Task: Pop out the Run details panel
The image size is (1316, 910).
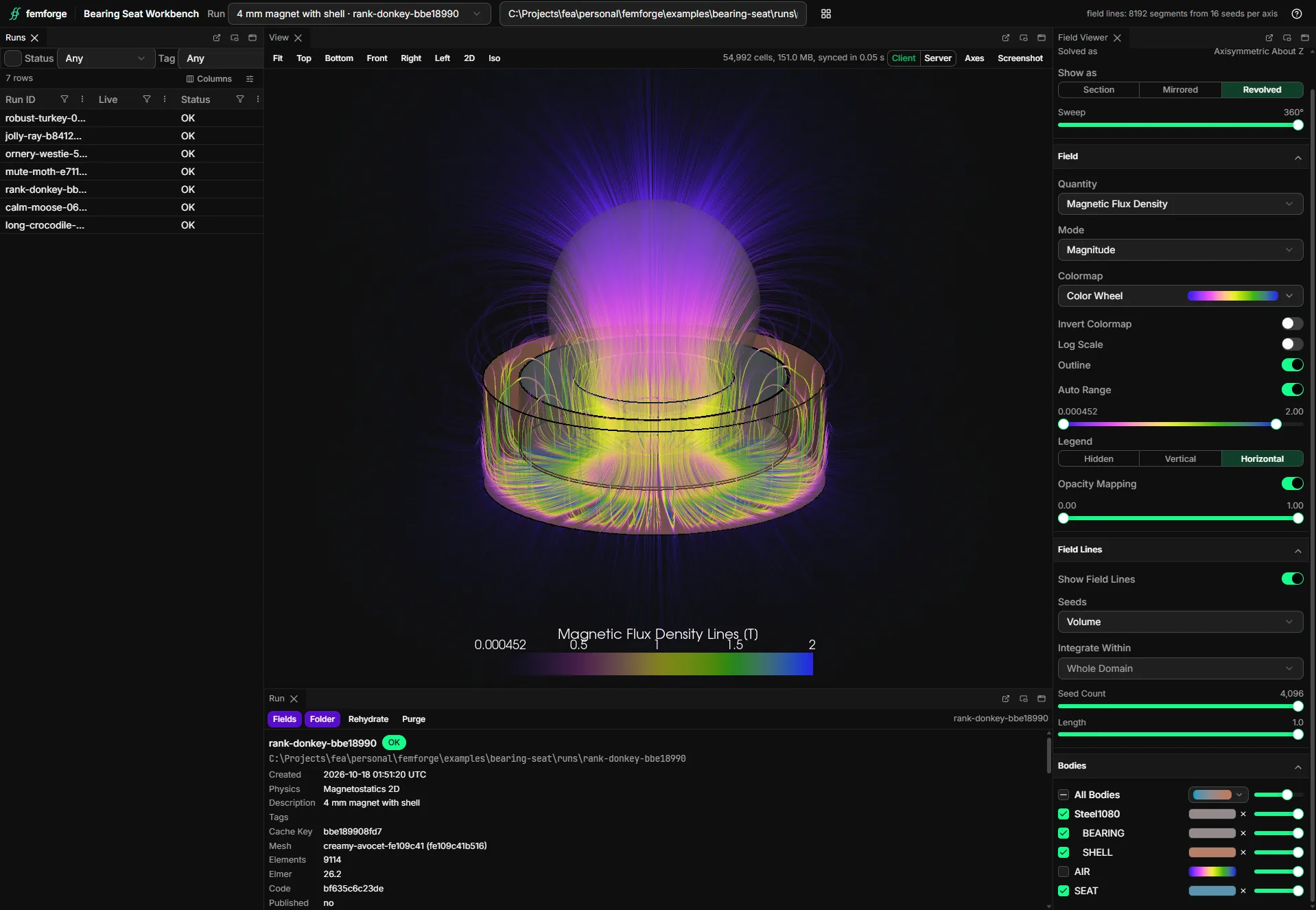Action: [1006, 699]
